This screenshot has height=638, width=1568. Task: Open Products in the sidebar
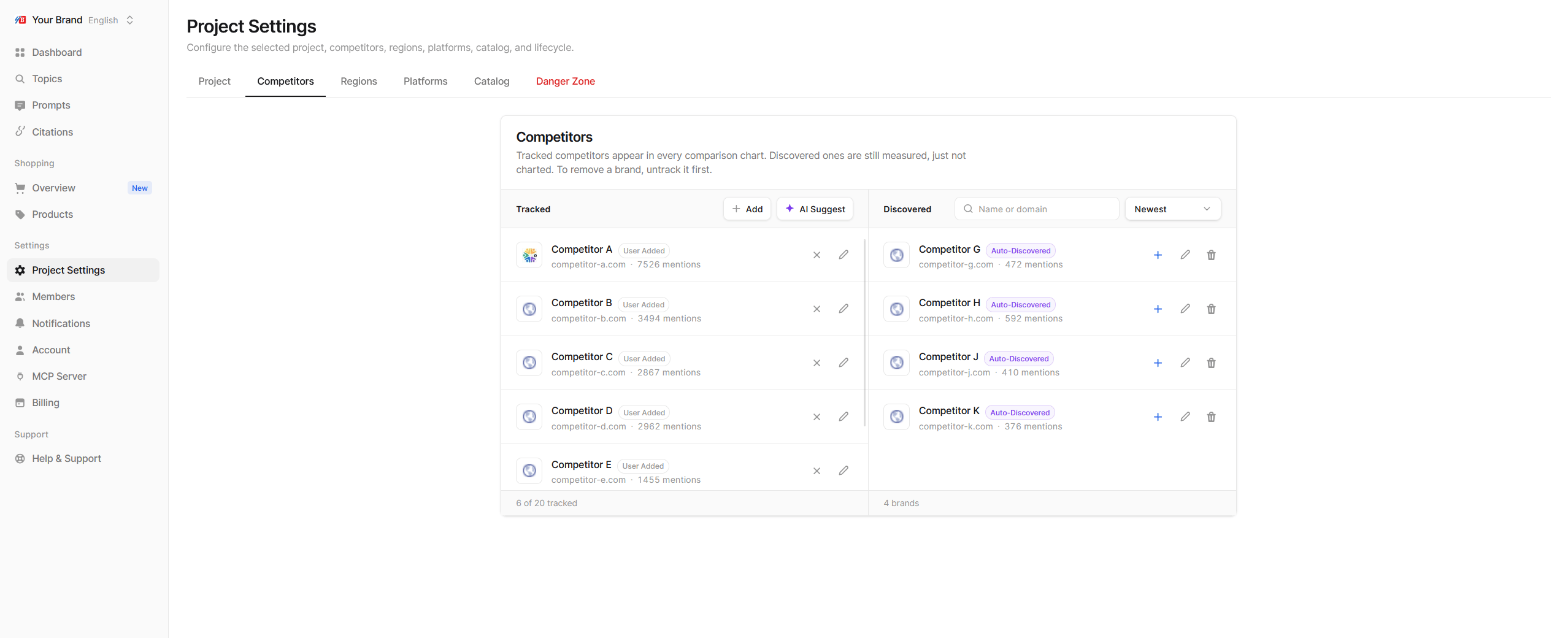point(83,215)
